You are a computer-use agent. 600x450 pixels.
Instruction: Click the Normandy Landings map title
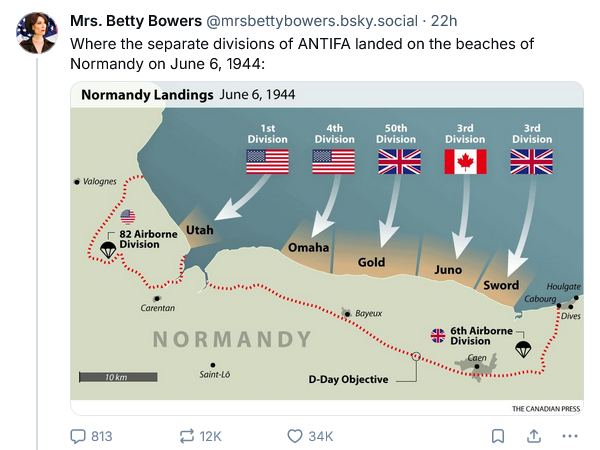pos(147,95)
